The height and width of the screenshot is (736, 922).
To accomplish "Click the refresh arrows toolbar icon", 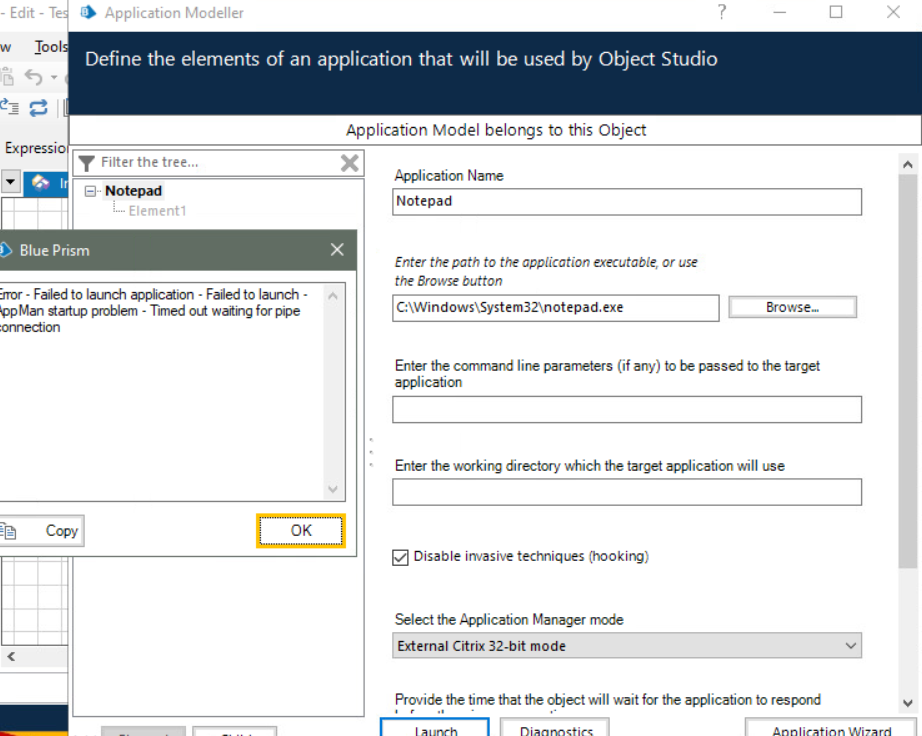I will (38, 108).
